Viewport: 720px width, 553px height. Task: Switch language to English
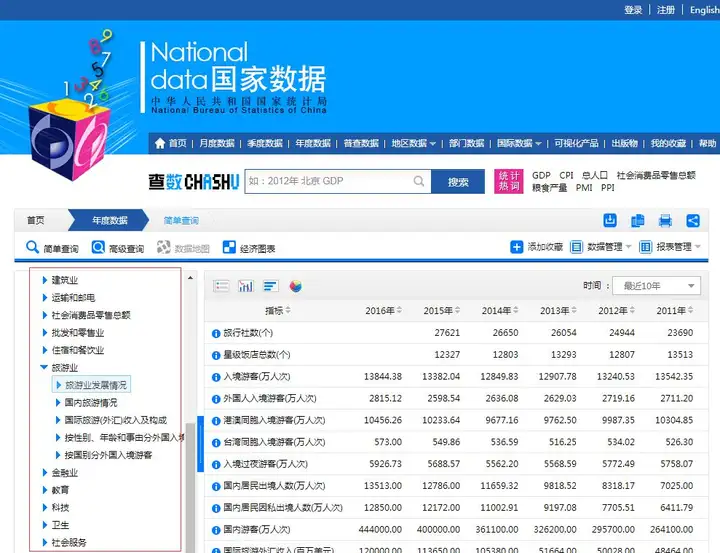pyautogui.click(x=705, y=10)
